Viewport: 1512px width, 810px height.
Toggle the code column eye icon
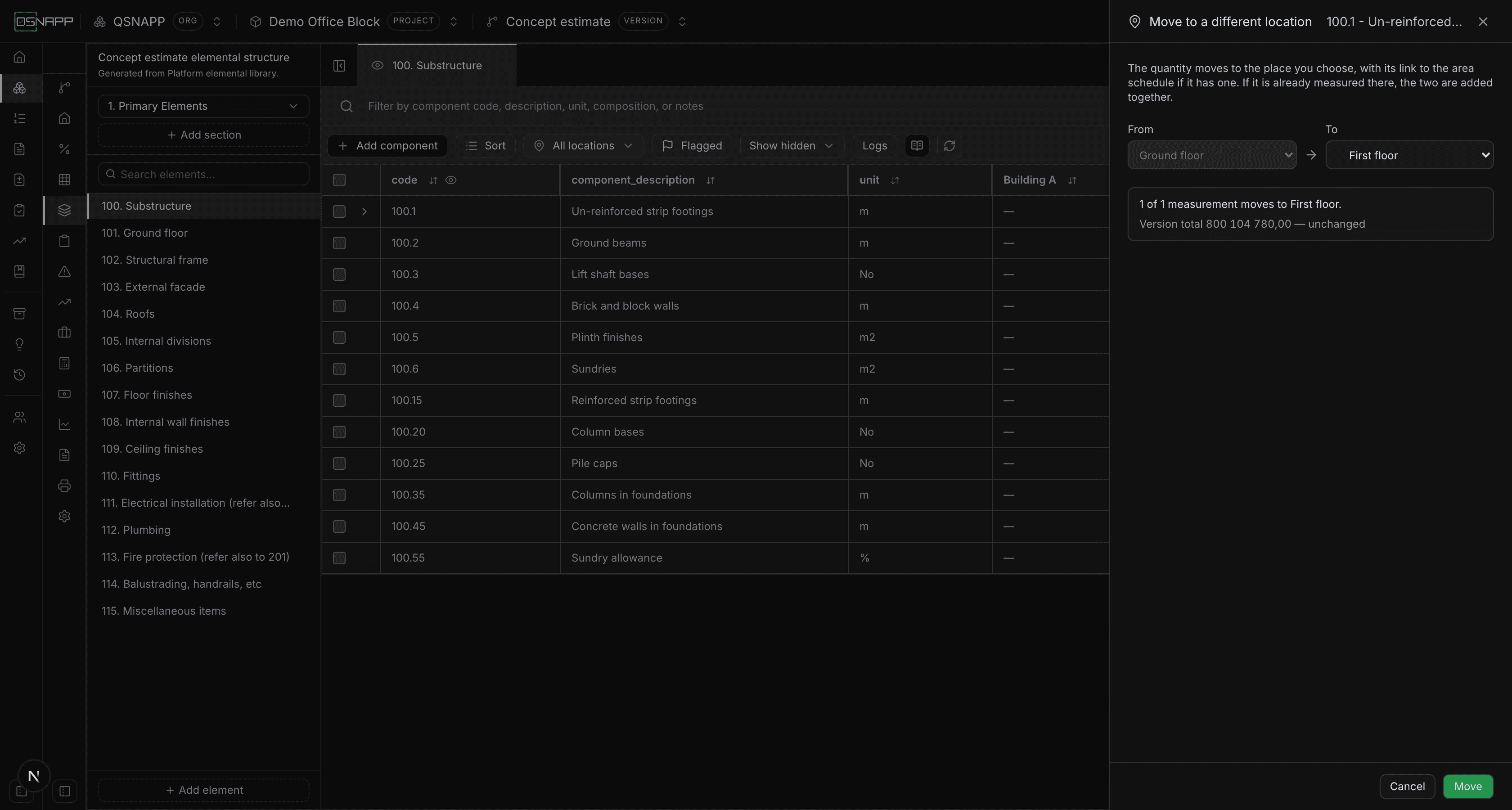click(451, 180)
